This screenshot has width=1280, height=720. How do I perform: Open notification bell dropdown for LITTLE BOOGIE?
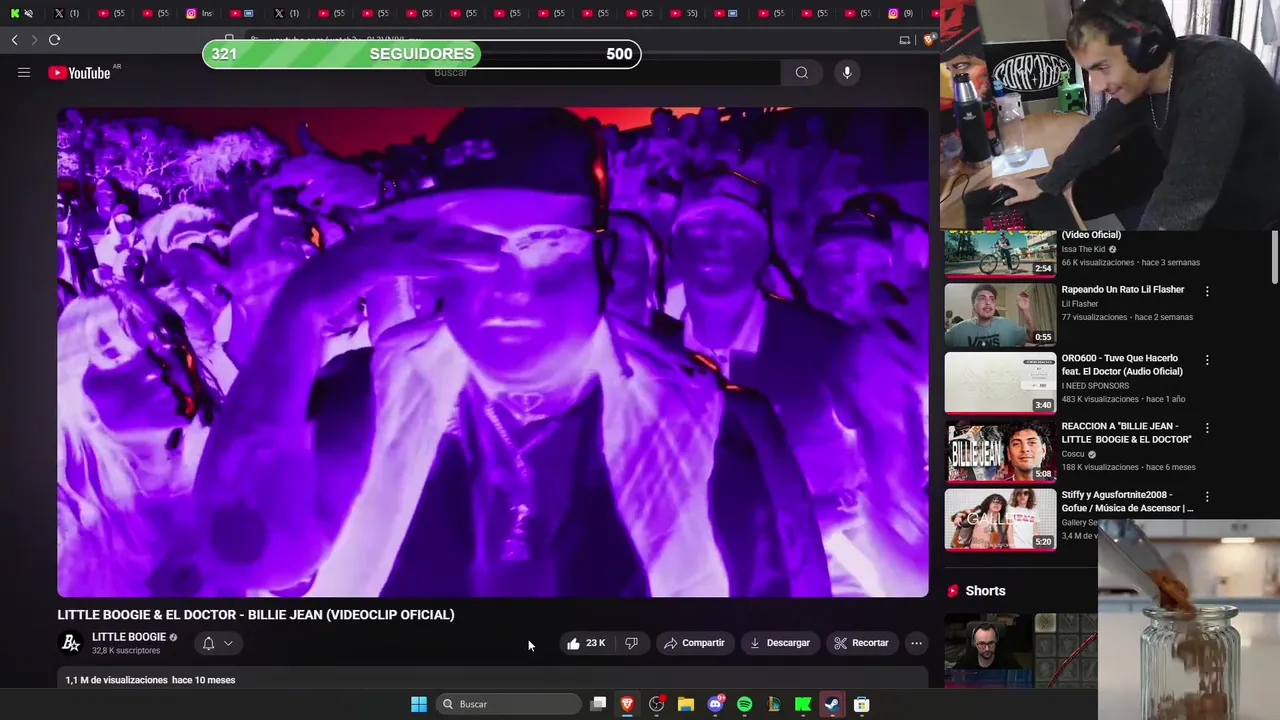tap(217, 643)
